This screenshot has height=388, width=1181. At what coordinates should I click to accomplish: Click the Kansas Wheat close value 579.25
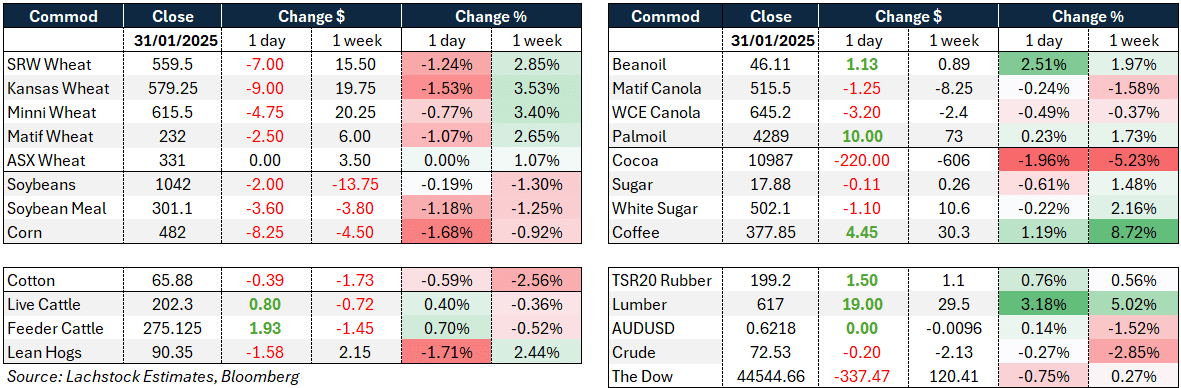coord(172,89)
